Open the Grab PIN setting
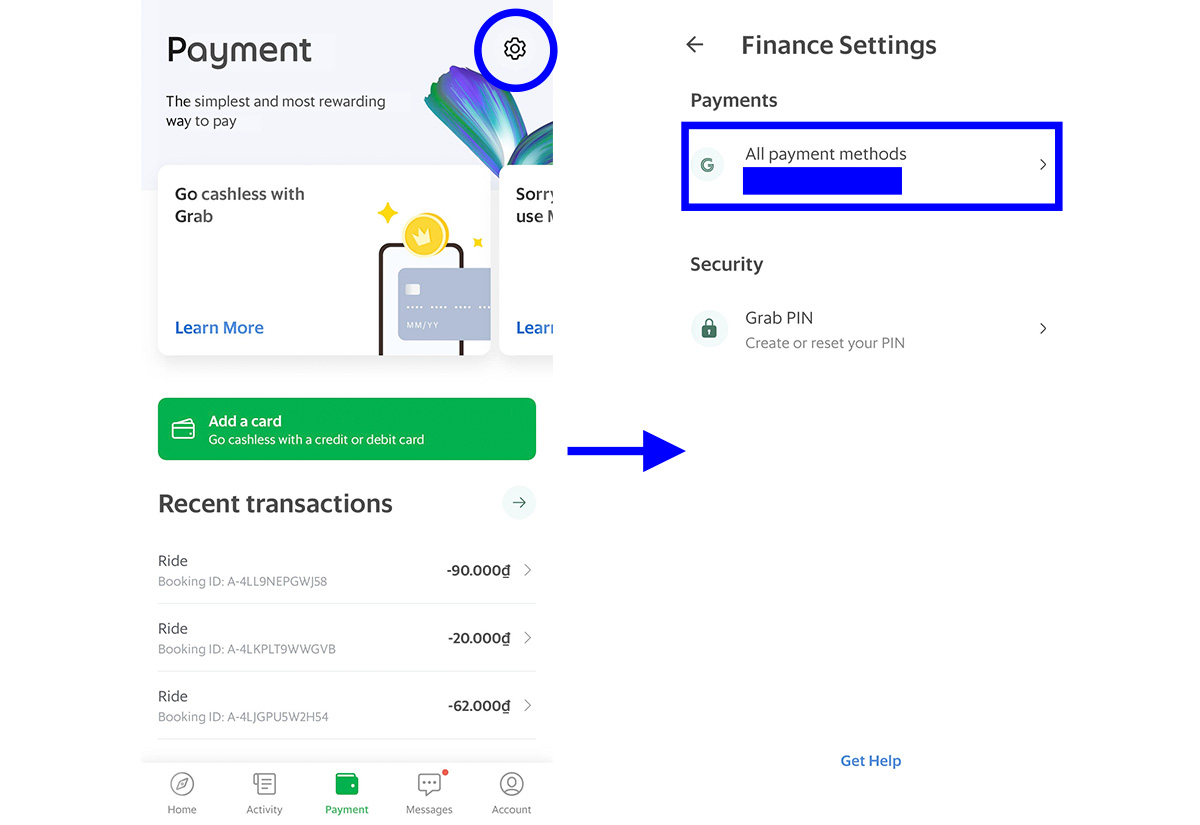 point(871,329)
